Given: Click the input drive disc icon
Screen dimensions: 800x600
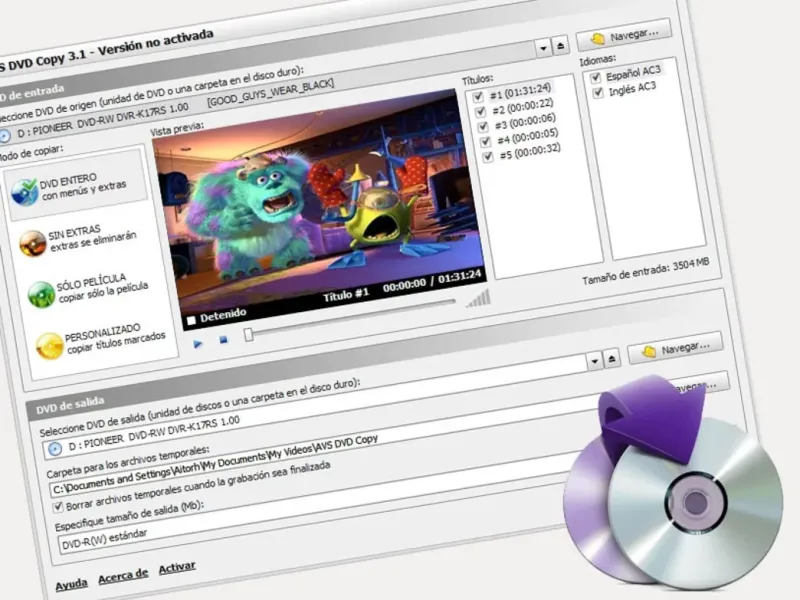Looking at the screenshot, I should pyautogui.click(x=4, y=135).
